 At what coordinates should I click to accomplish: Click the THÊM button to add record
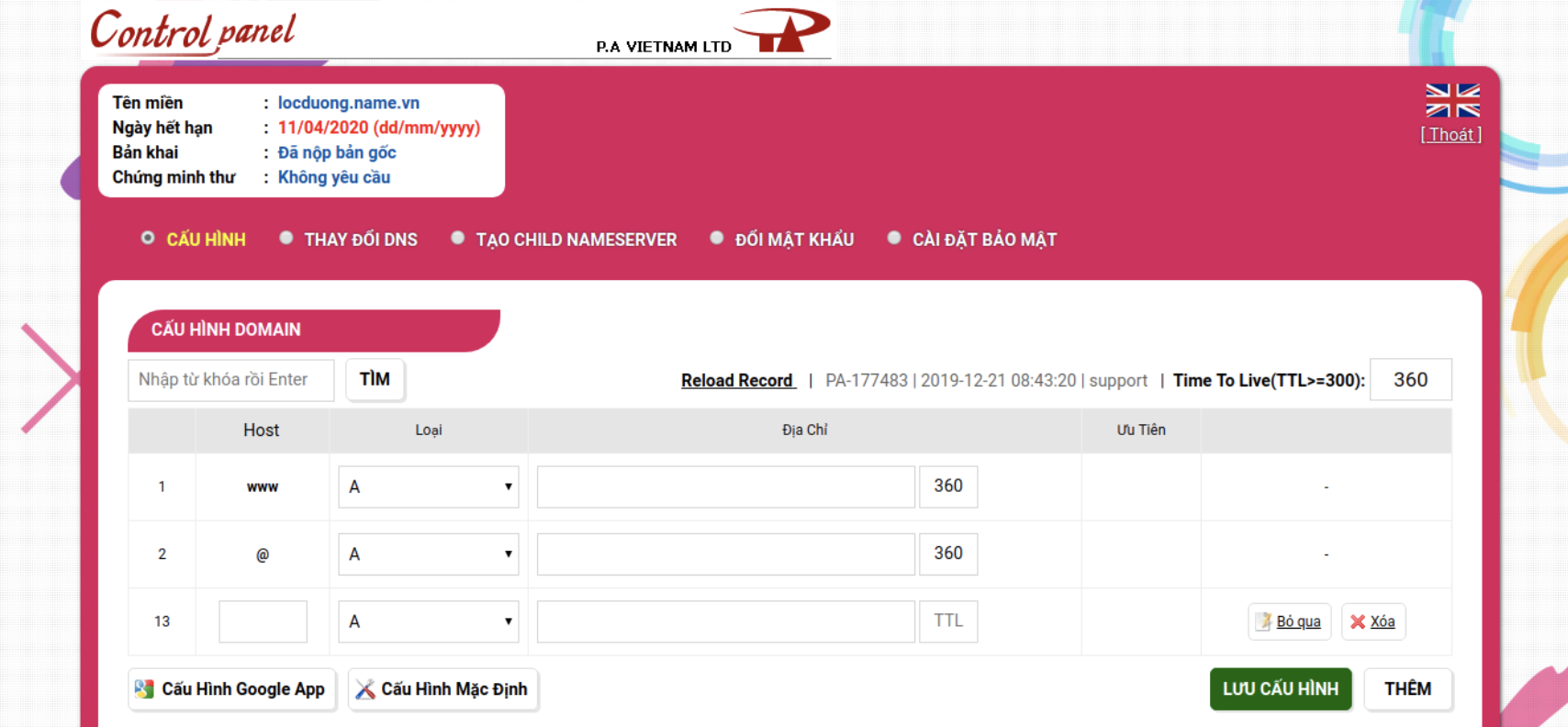[1407, 688]
